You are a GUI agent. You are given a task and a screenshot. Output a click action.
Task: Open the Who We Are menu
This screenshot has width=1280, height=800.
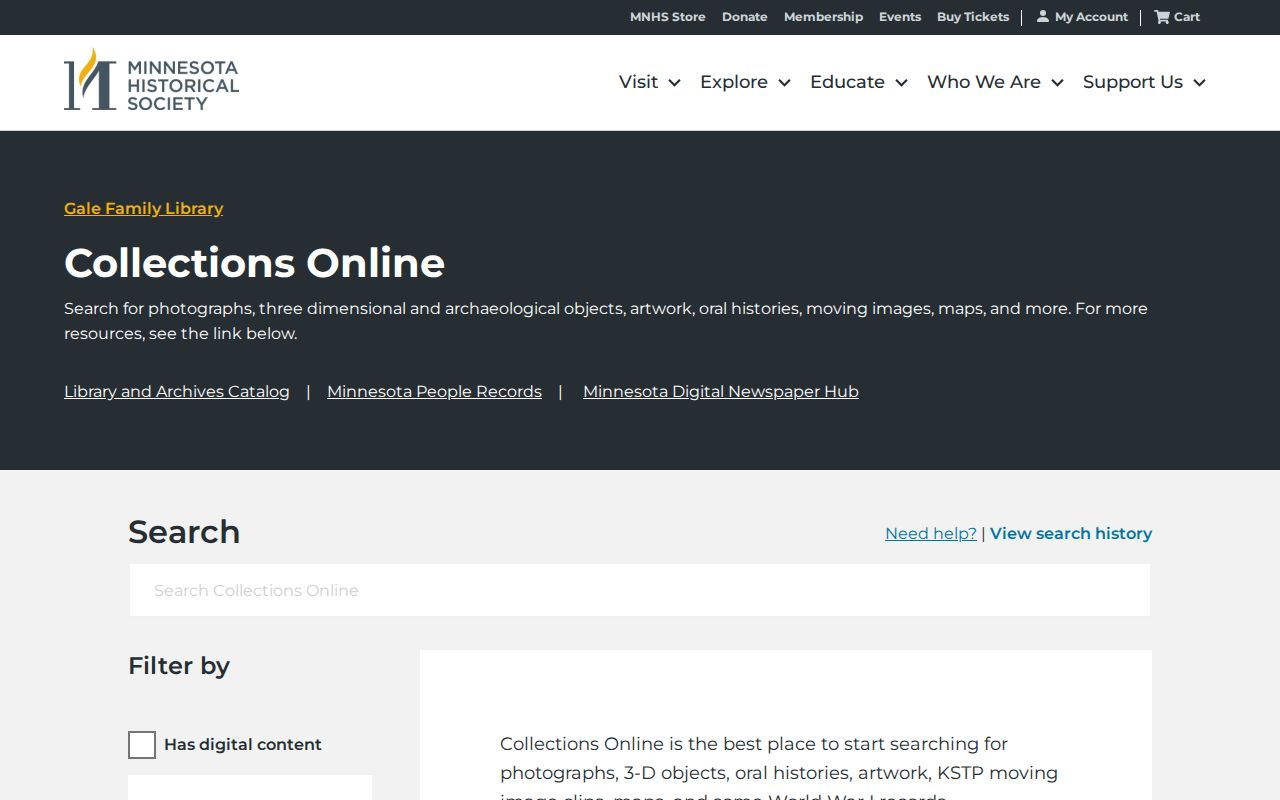click(x=984, y=82)
